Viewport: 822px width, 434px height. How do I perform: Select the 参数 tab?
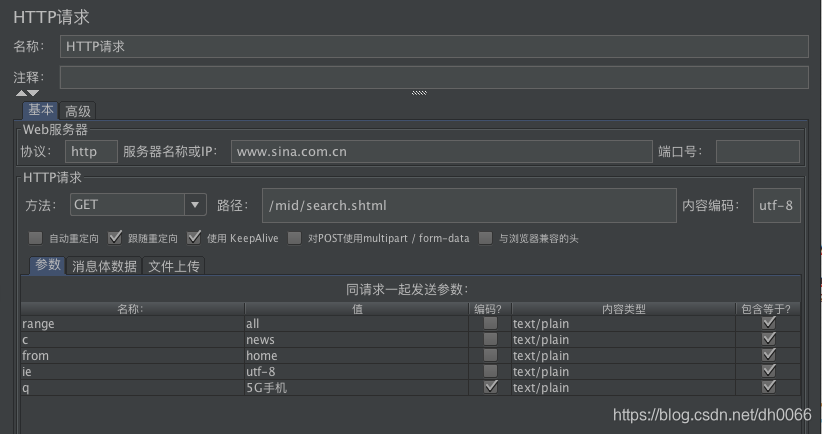click(x=48, y=265)
